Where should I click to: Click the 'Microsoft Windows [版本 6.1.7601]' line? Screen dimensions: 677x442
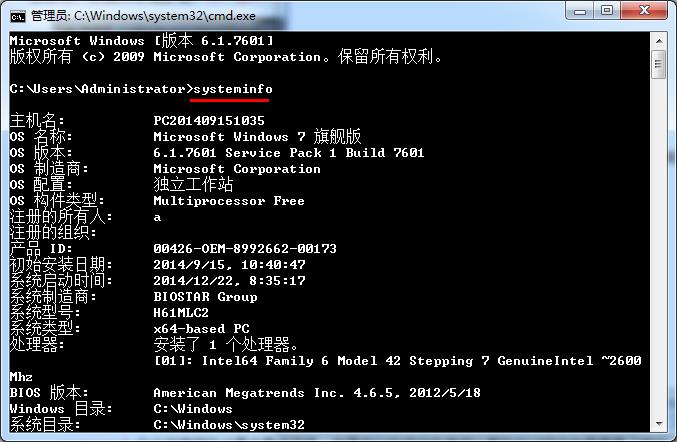pyautogui.click(x=142, y=41)
